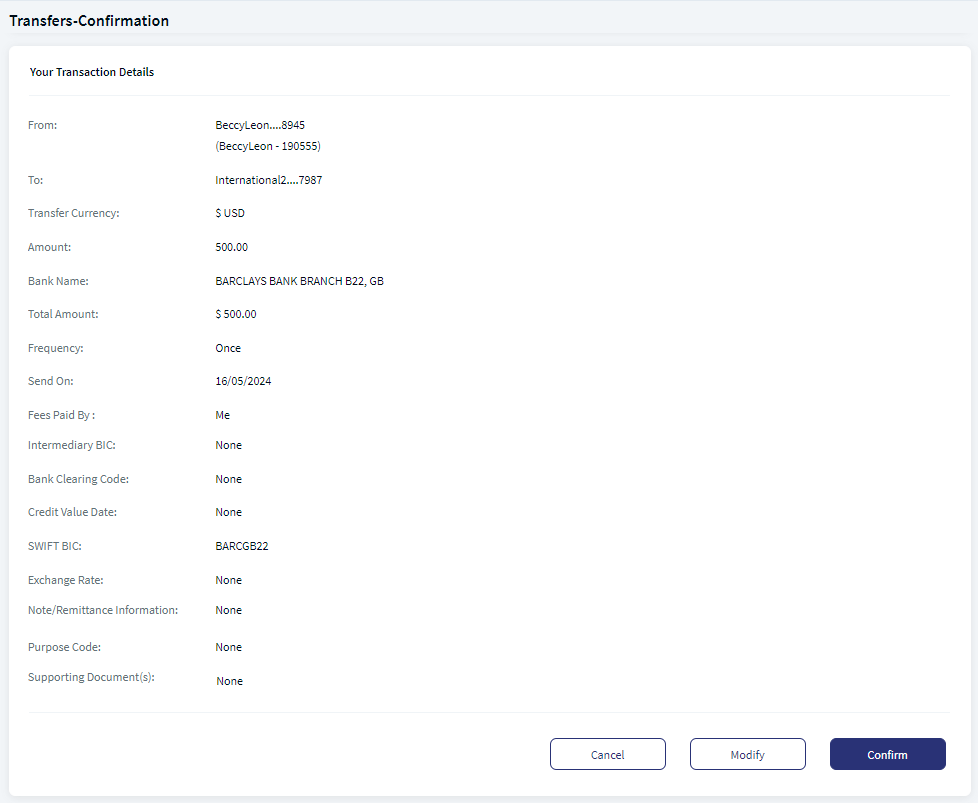Screen dimensions: 978x803
Task: Select the Transfer Currency: label
Action: 74,213
